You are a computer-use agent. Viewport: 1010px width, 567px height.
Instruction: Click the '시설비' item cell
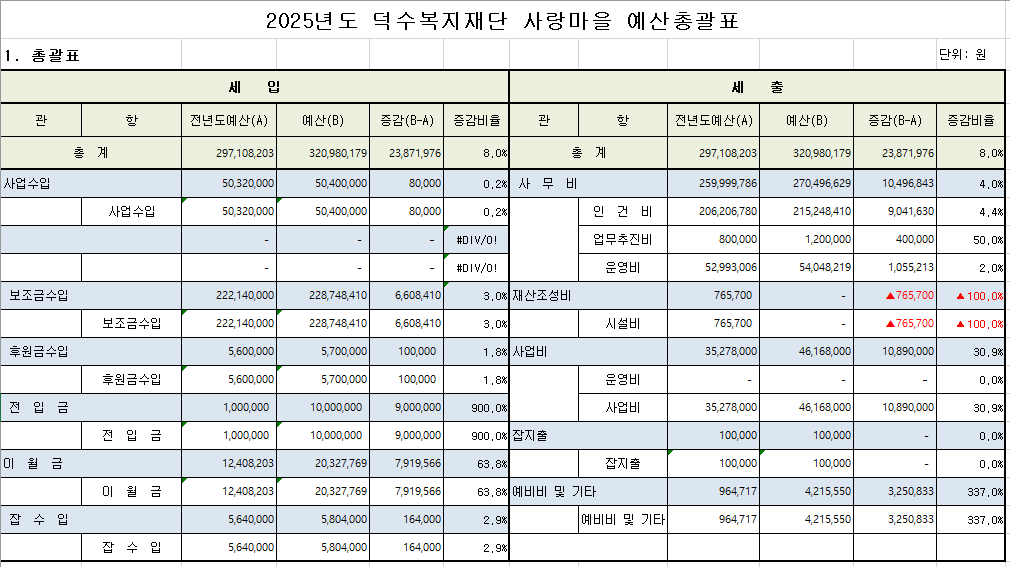click(622, 324)
